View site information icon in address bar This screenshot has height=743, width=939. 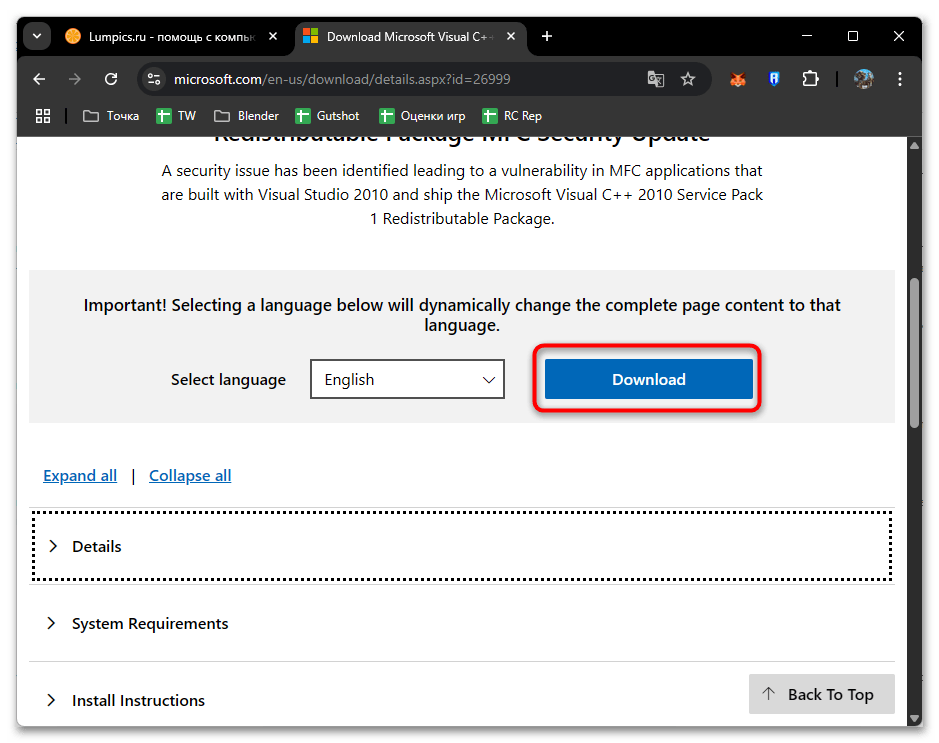coord(154,79)
